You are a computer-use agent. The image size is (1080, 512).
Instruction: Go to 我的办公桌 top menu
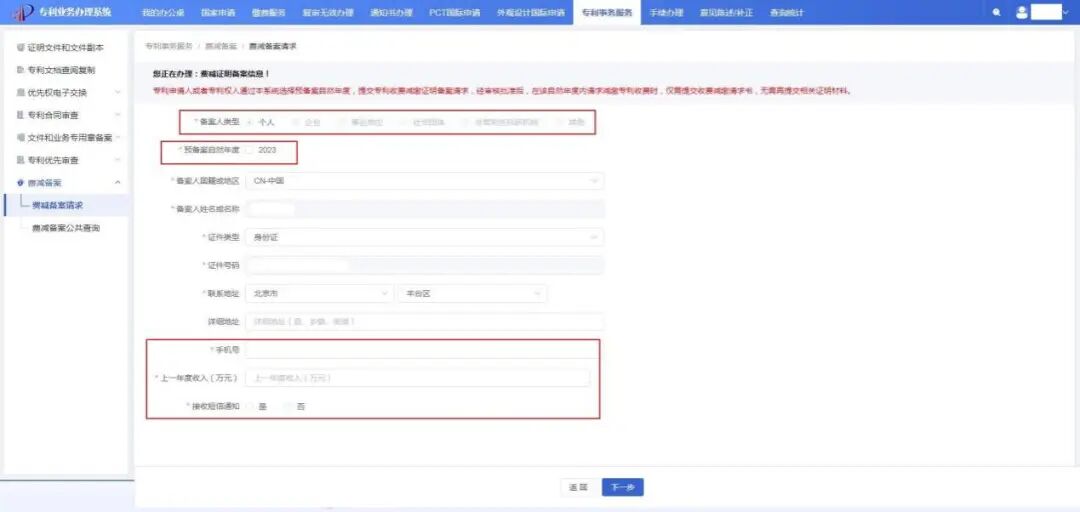(163, 12)
